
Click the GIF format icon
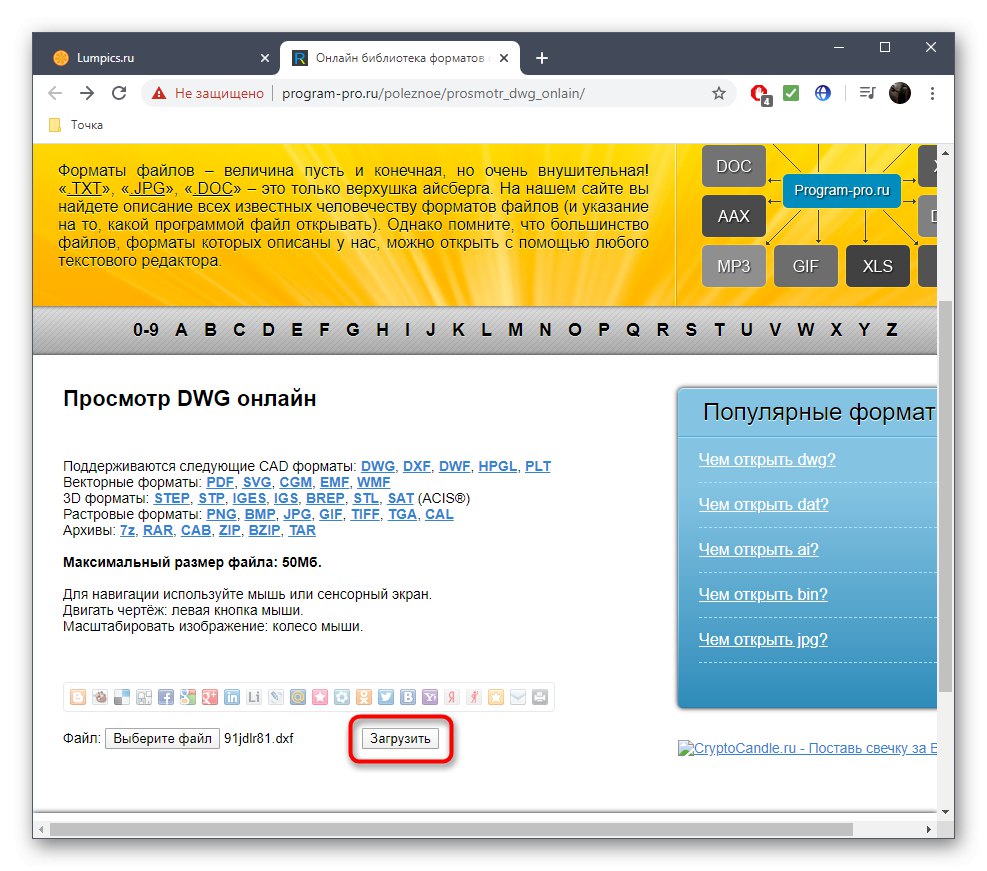[806, 266]
